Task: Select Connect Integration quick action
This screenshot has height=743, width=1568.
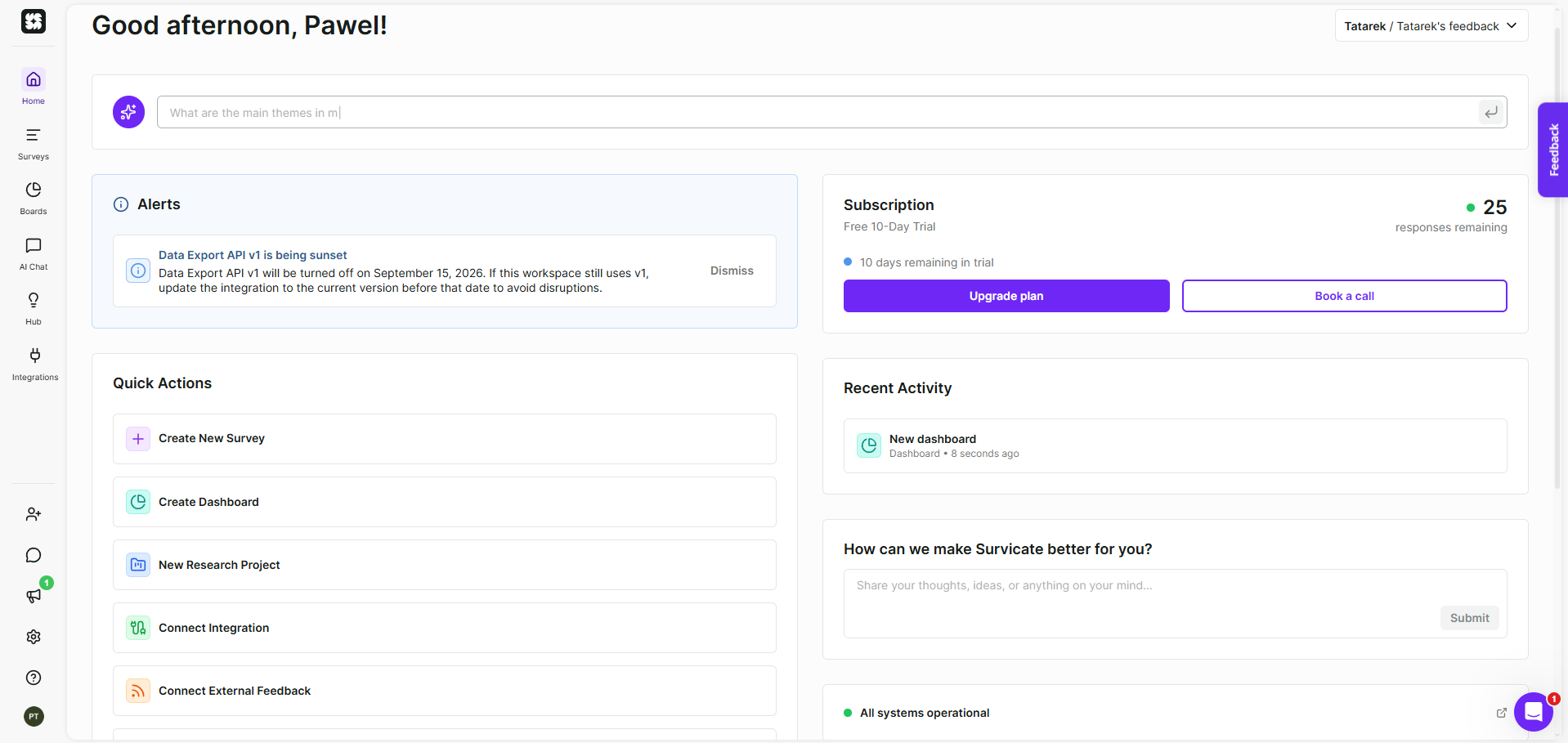Action: click(x=445, y=628)
